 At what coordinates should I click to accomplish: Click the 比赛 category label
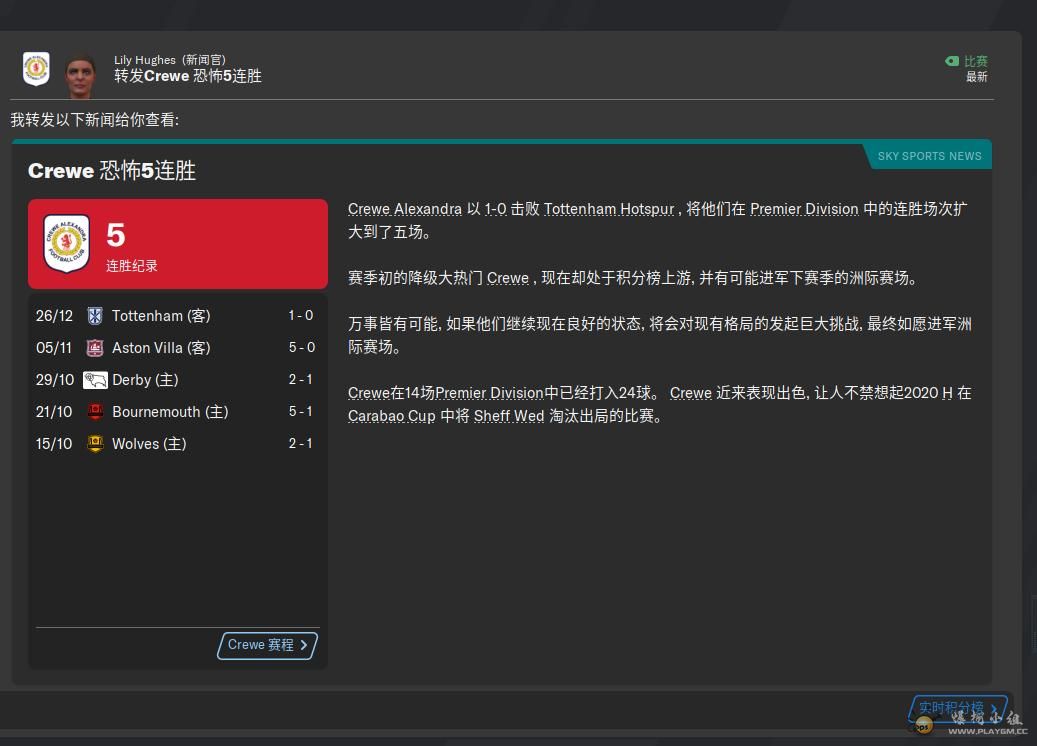pyautogui.click(x=975, y=61)
